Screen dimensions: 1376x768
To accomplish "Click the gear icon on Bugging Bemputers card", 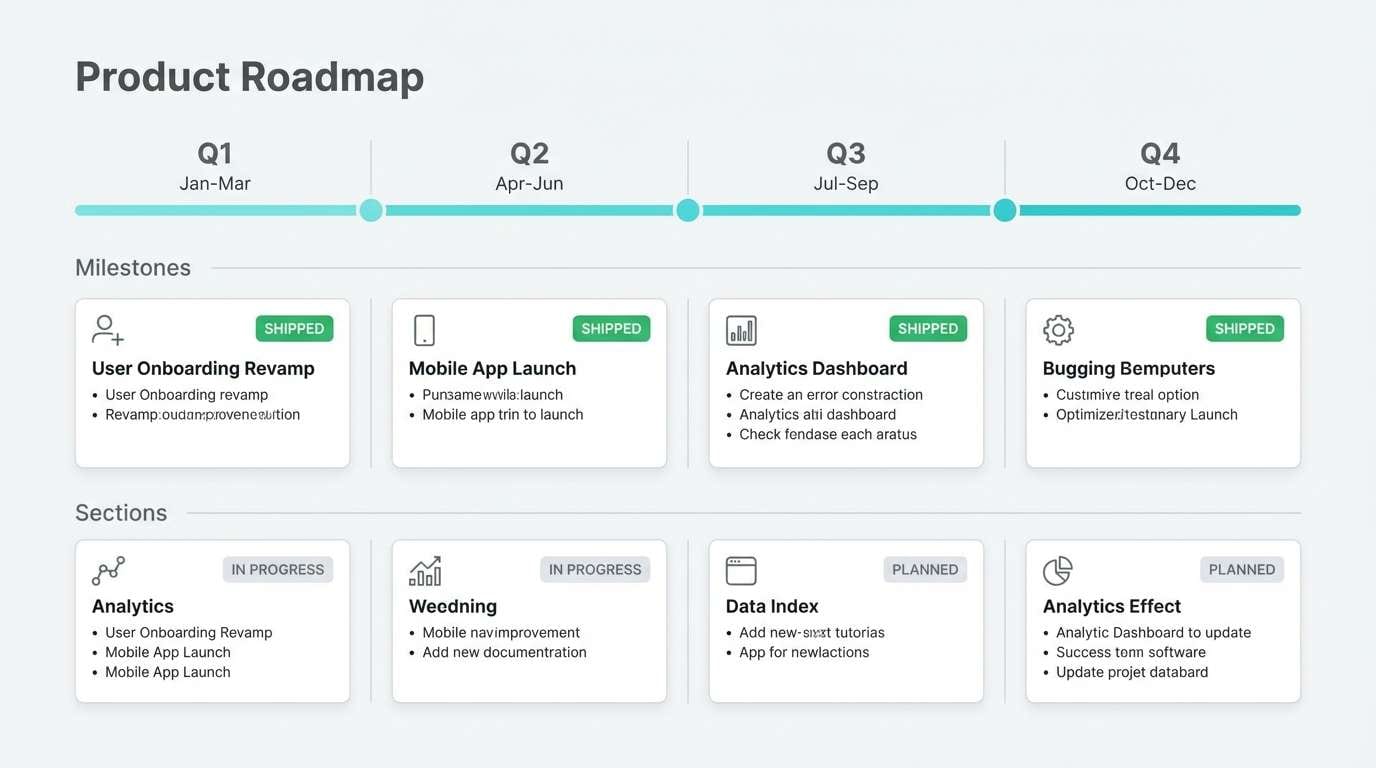I will 1057,329.
